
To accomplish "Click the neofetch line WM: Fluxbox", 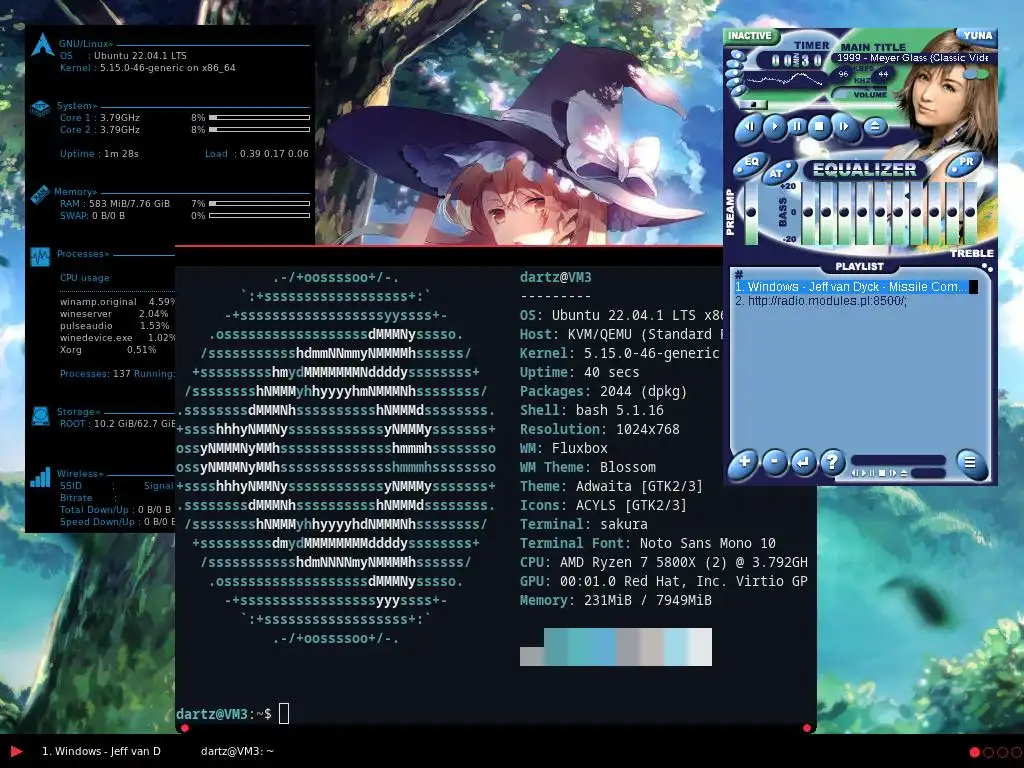I will click(564, 448).
